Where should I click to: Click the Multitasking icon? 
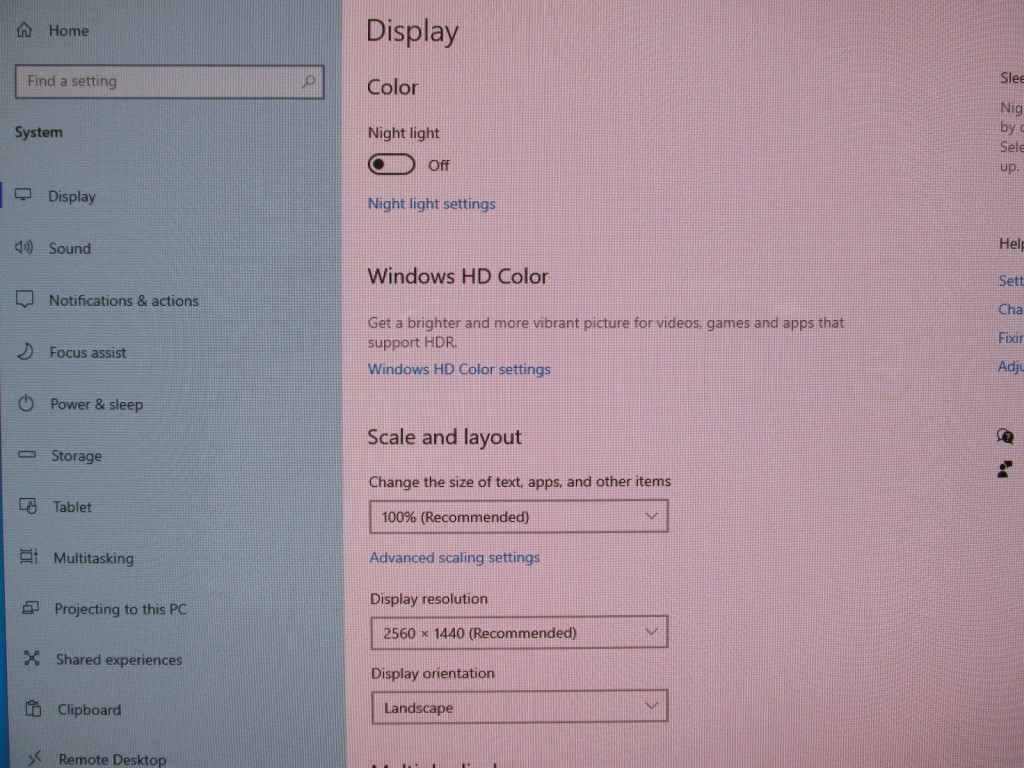pyautogui.click(x=29, y=556)
